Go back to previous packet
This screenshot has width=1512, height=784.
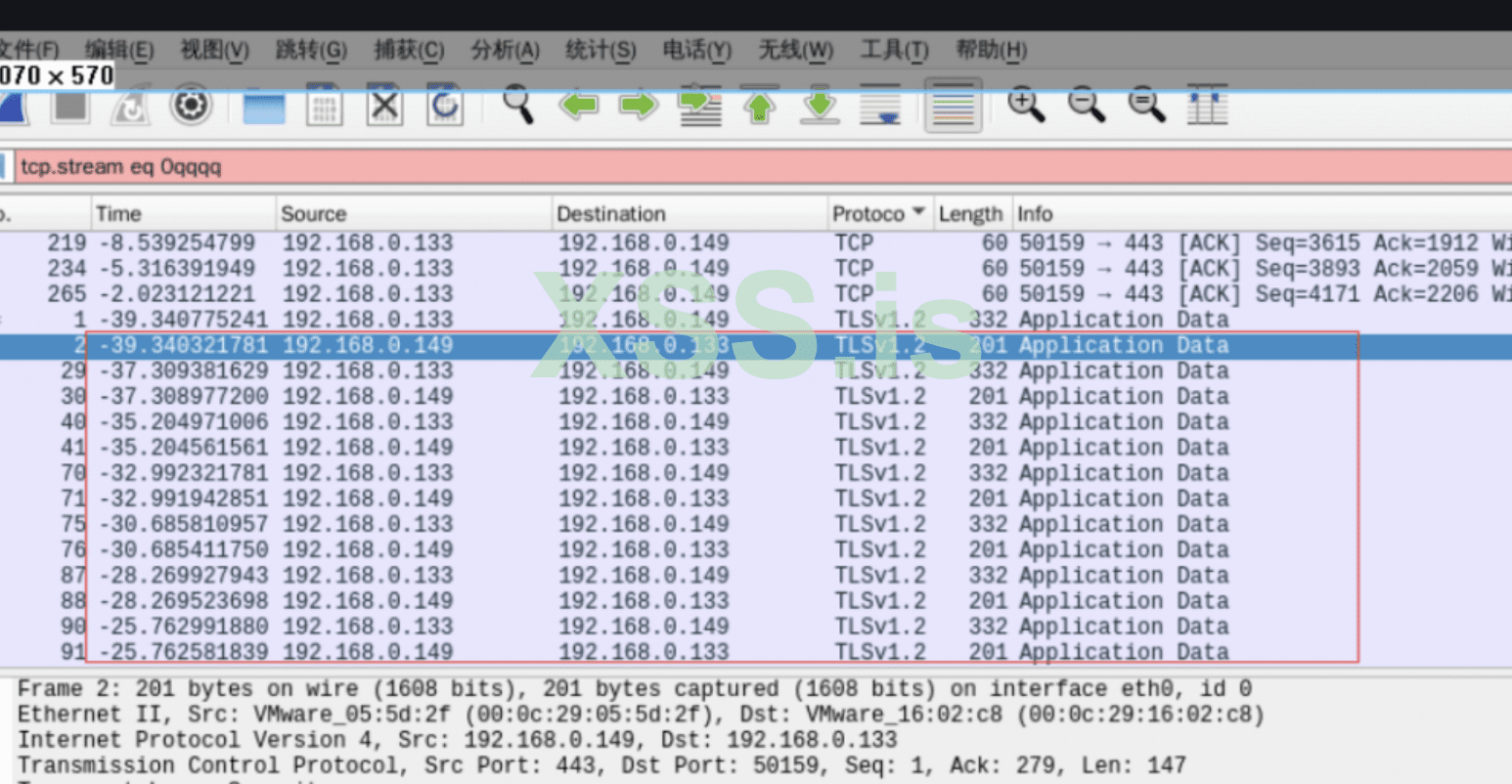click(578, 105)
